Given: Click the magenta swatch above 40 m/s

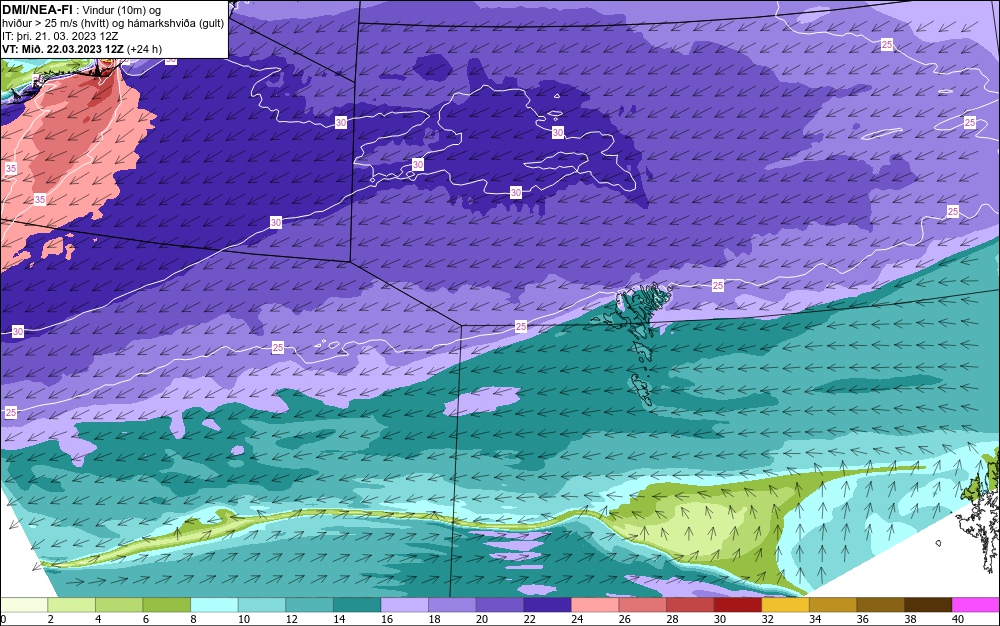Looking at the screenshot, I should tap(975, 605).
